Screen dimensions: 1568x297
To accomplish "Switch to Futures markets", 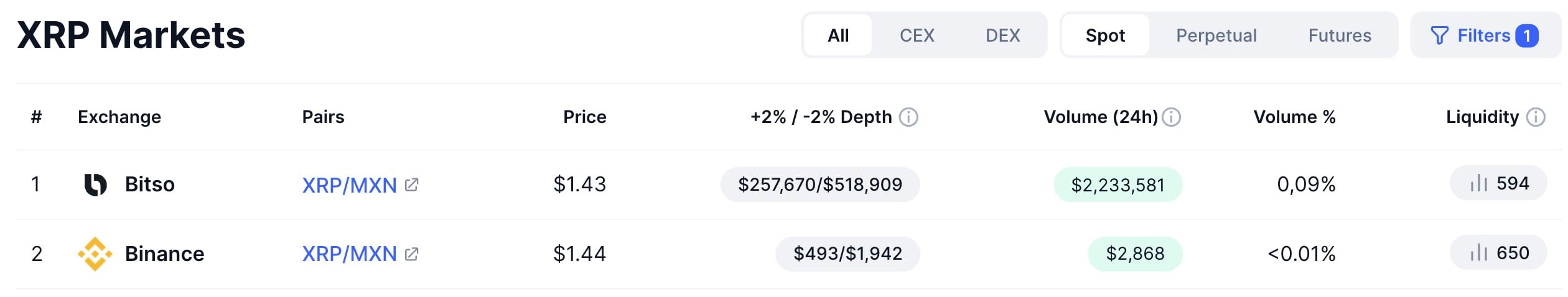I will tap(1340, 35).
